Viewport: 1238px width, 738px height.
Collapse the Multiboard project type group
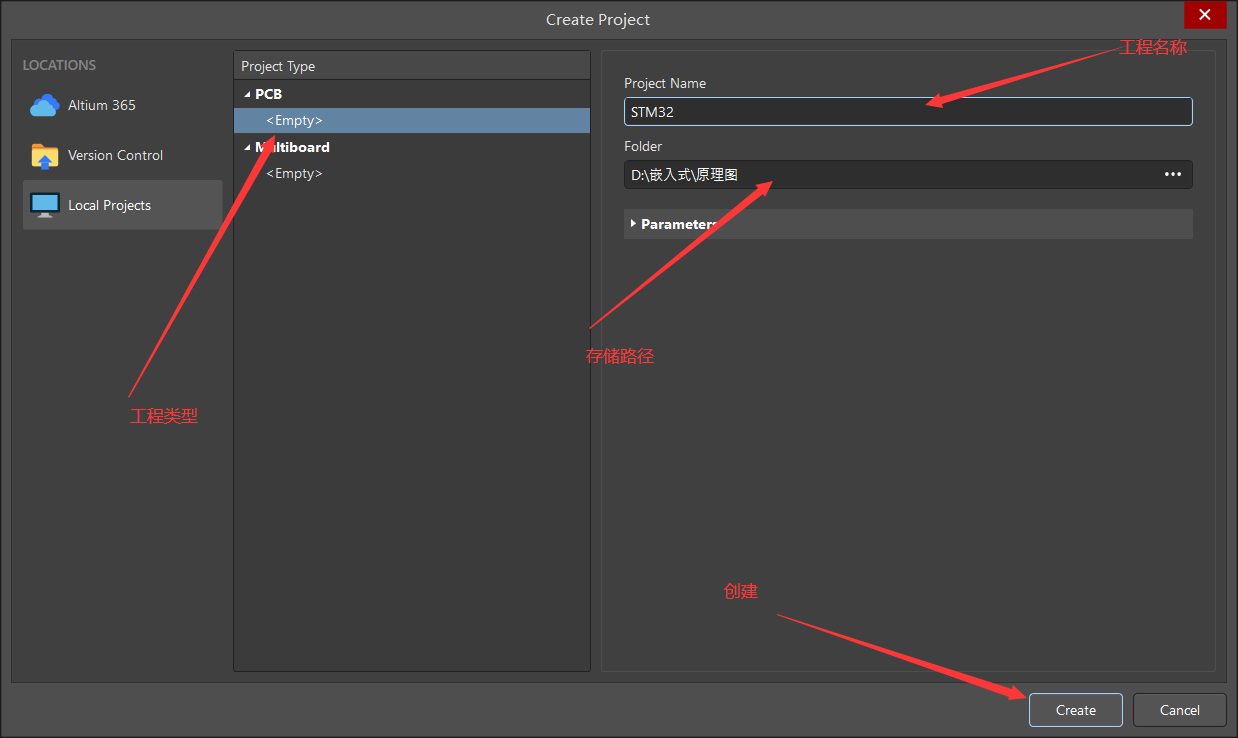(247, 147)
